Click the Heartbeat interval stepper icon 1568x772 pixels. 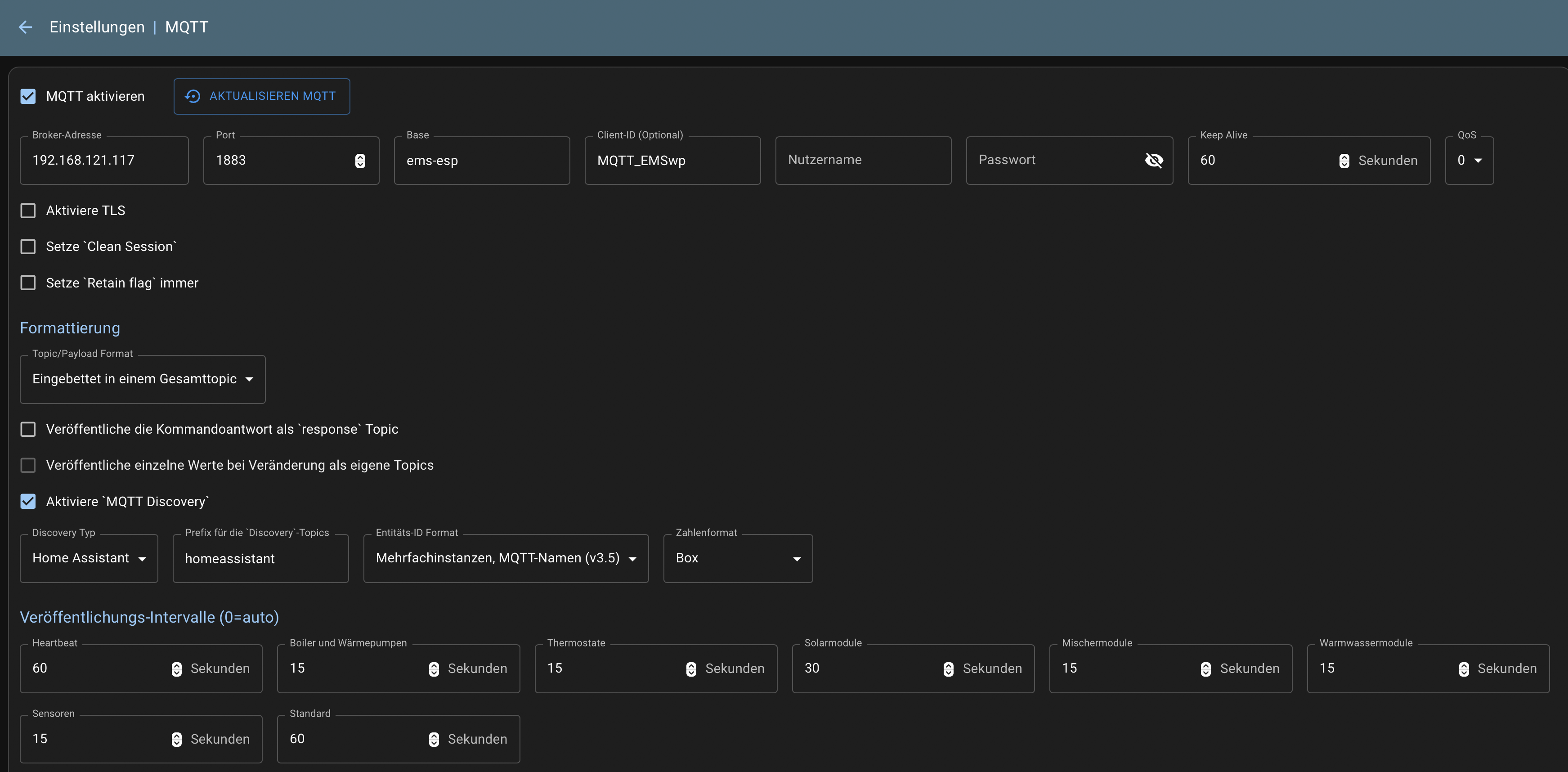[176, 669]
